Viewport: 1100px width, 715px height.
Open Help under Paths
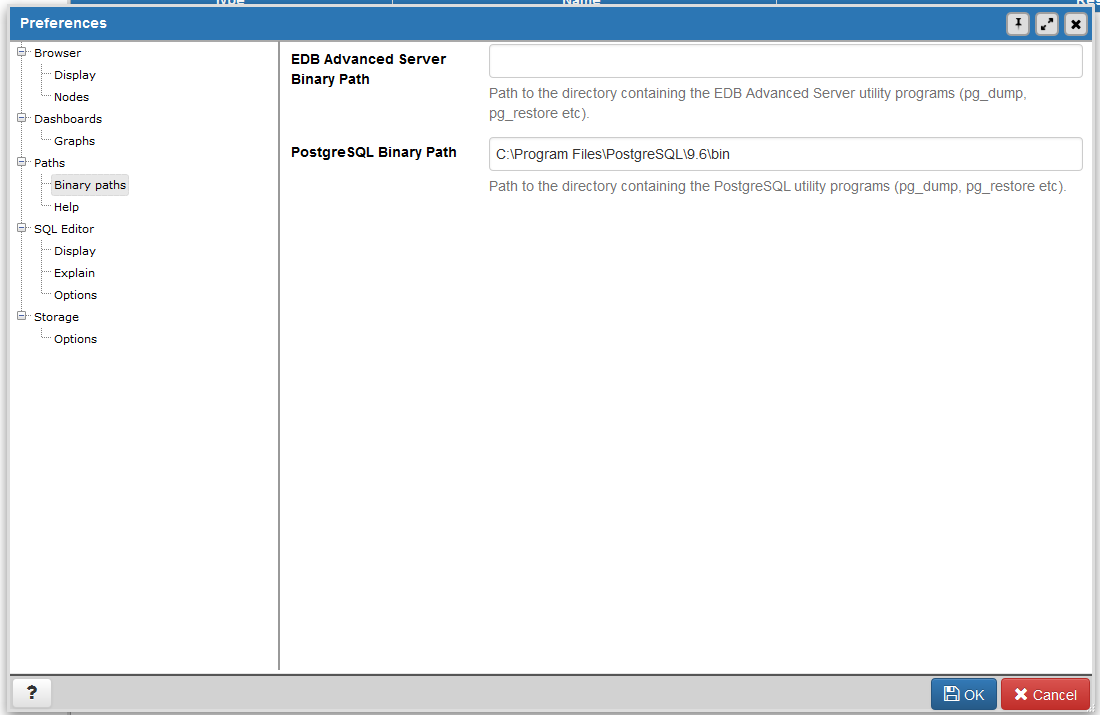point(66,207)
